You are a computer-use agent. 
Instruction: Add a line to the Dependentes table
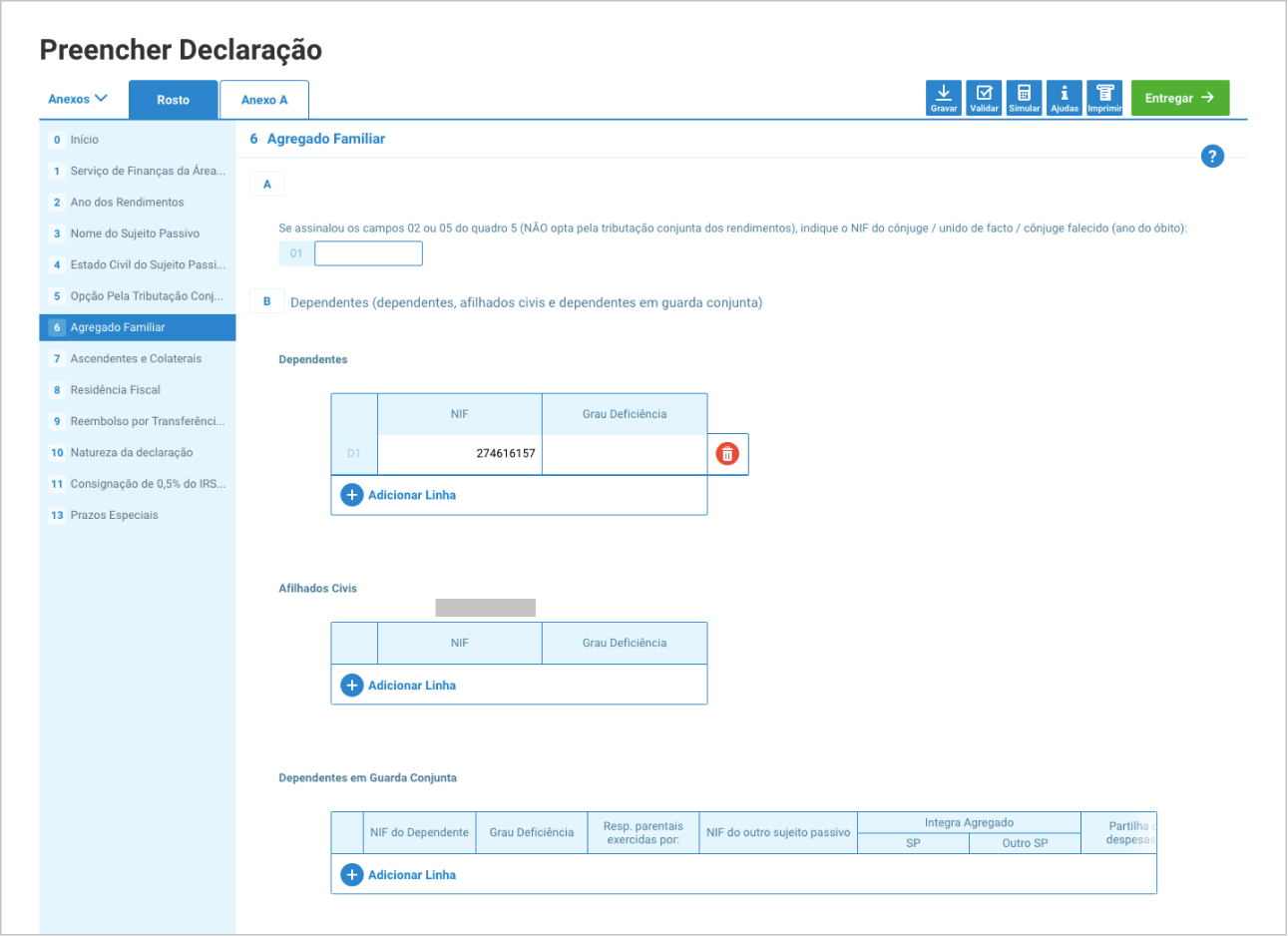(399, 495)
